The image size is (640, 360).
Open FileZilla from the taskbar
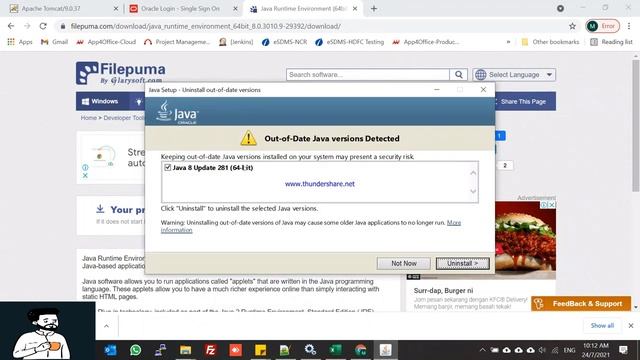click(211, 350)
